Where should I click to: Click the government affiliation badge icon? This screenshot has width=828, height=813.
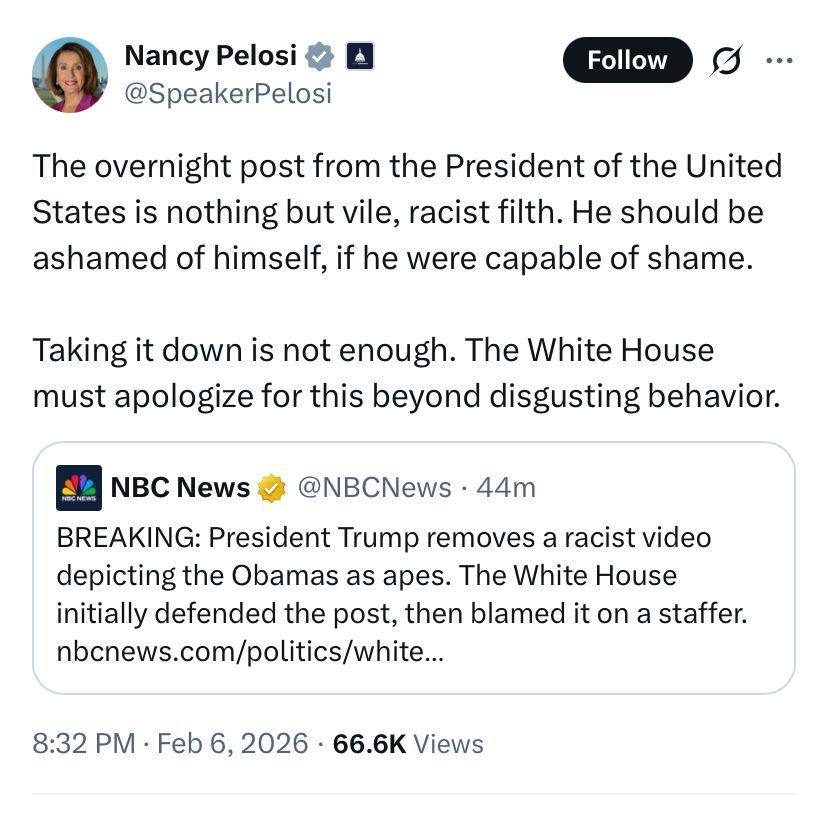tap(360, 57)
